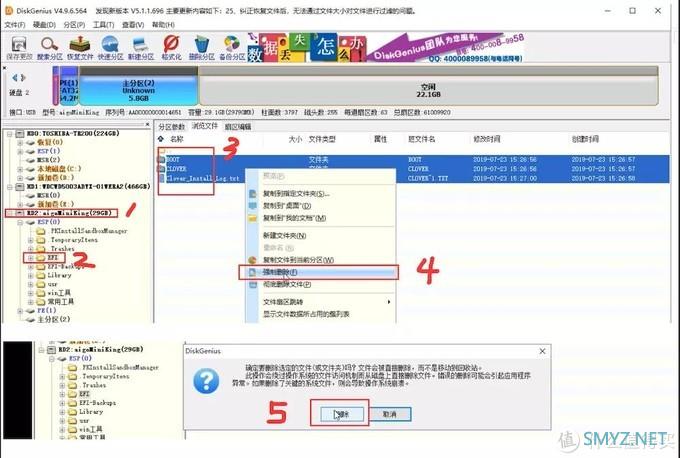Collapse the HD0:TOSHIBA-TR200 disk node
This screenshot has width=680, height=458.
tap(10, 134)
